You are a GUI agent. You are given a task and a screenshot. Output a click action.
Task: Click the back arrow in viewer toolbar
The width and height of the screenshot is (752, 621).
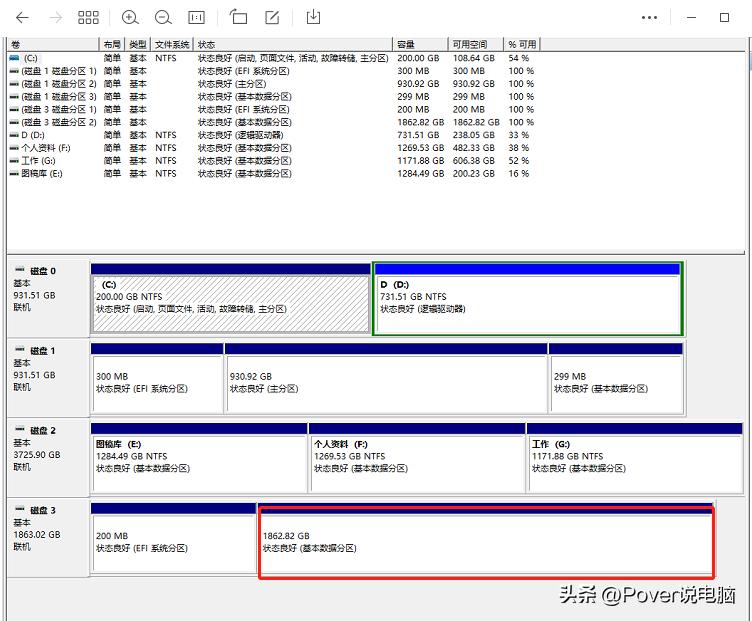pos(22,17)
